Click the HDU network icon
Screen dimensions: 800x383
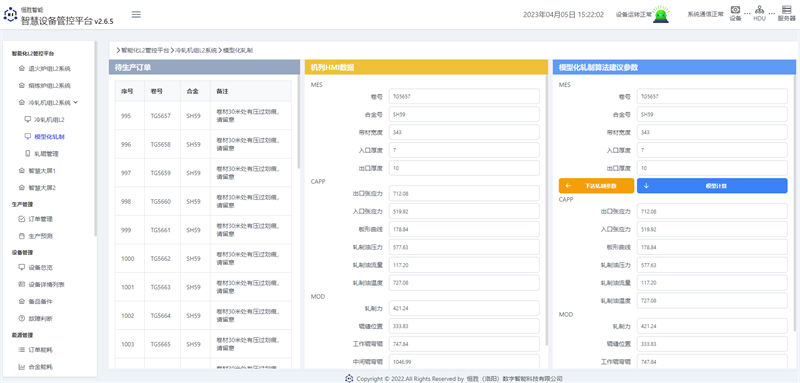759,13
